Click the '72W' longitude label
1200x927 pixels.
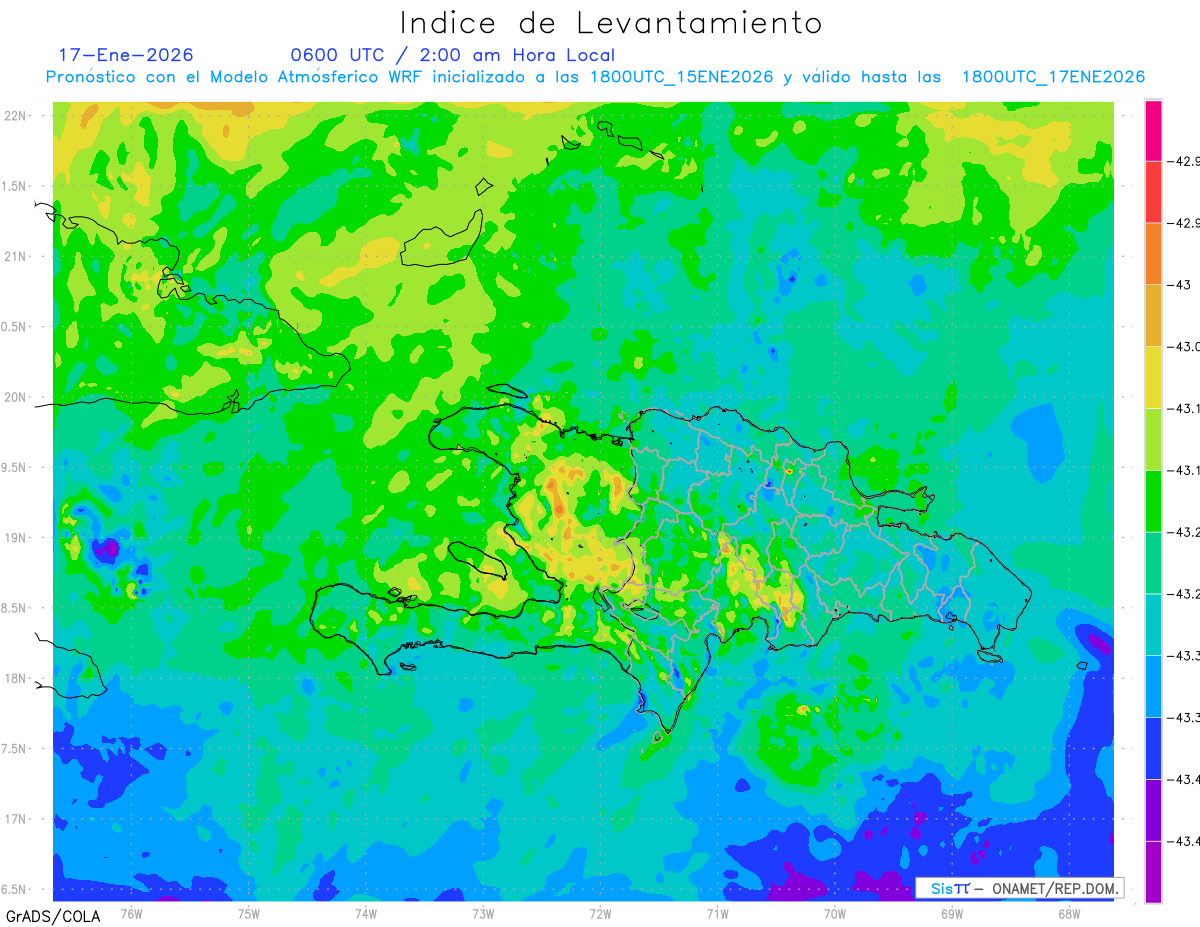[600, 913]
